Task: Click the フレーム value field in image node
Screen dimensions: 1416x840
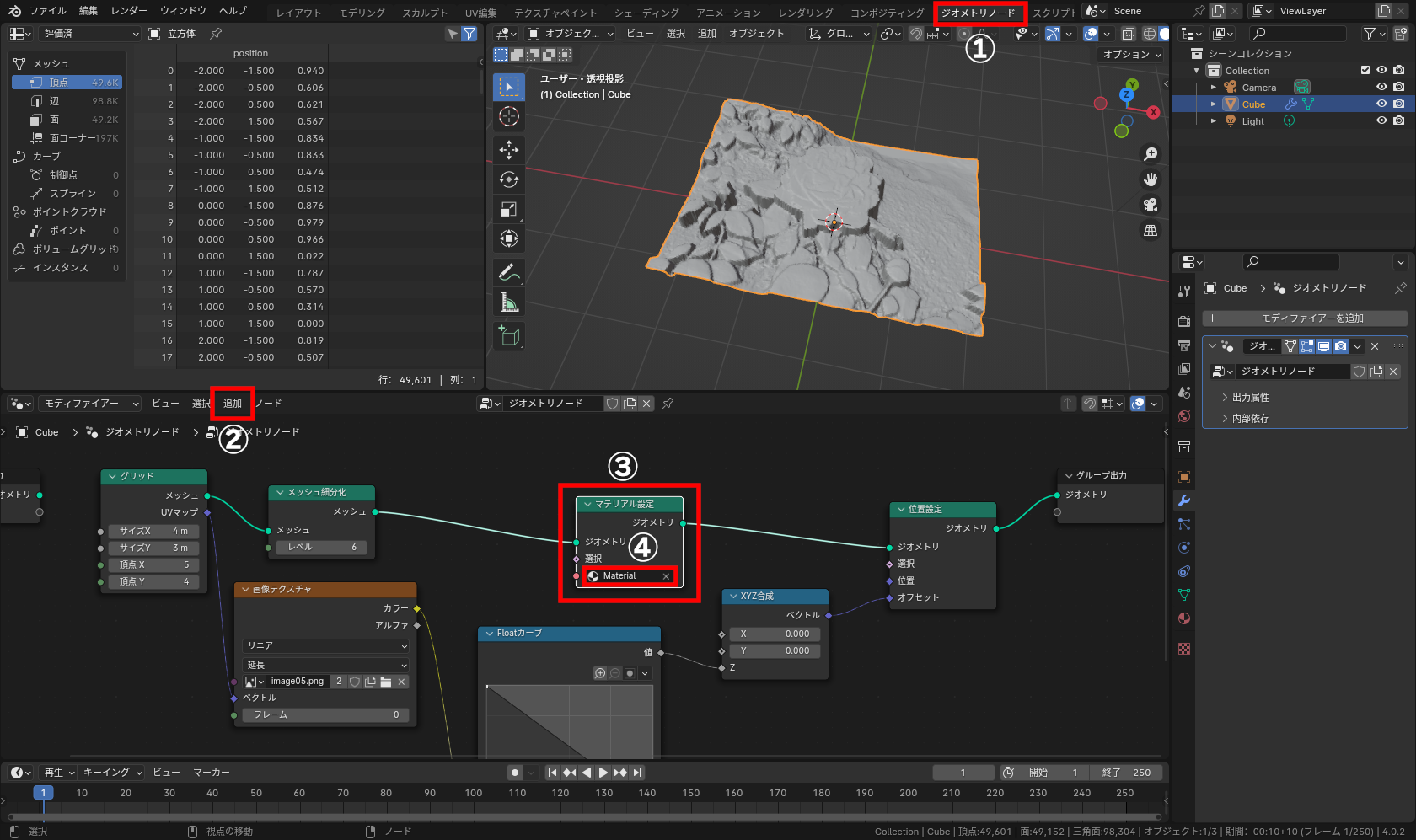Action: coord(326,715)
